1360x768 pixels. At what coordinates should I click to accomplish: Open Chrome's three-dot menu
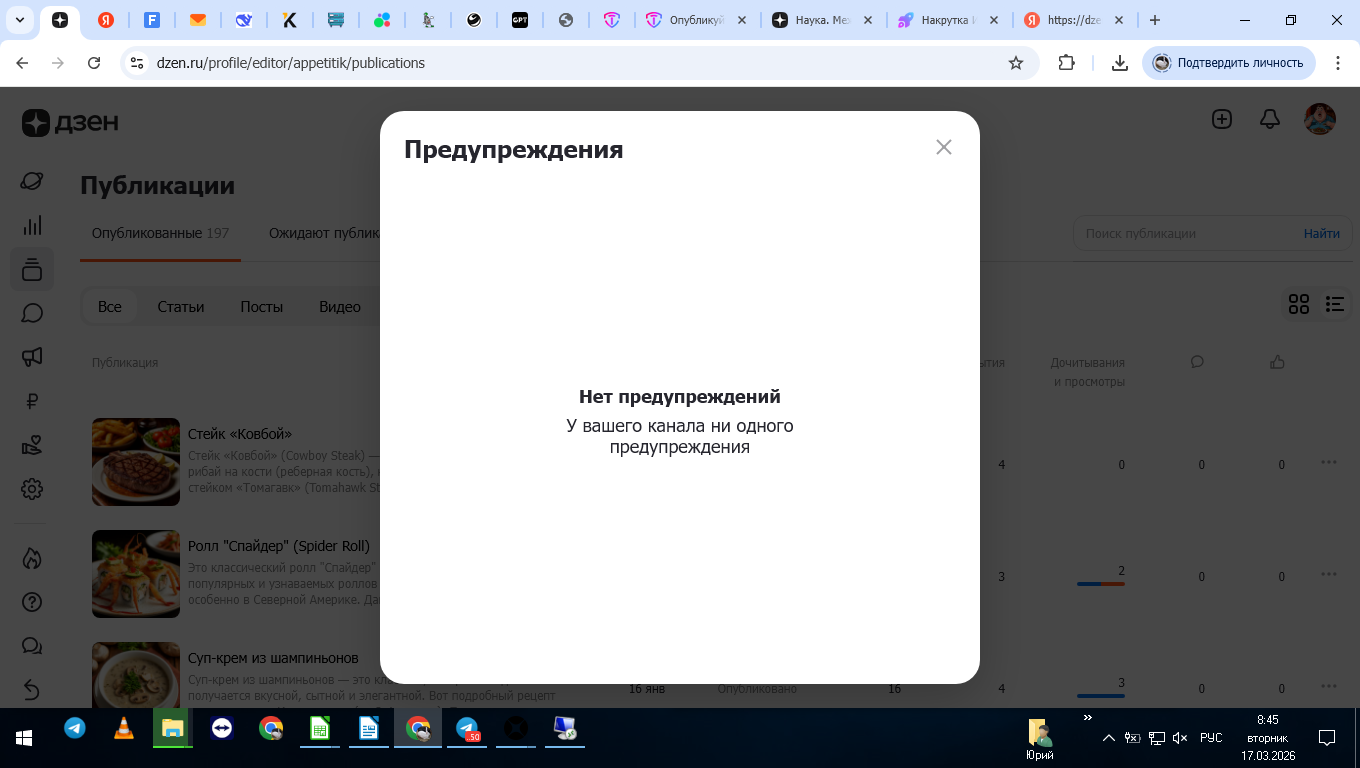tap(1337, 63)
